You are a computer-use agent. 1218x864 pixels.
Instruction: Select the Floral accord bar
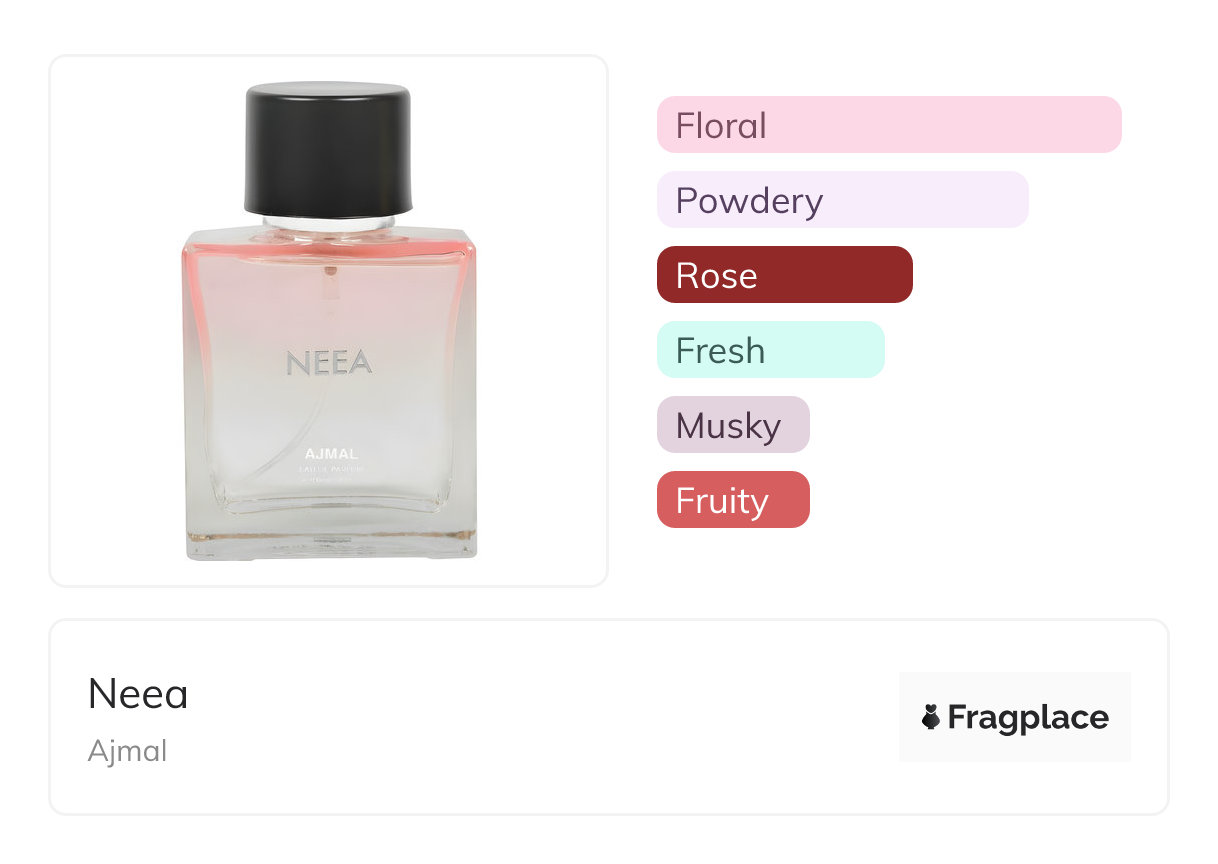coord(888,125)
